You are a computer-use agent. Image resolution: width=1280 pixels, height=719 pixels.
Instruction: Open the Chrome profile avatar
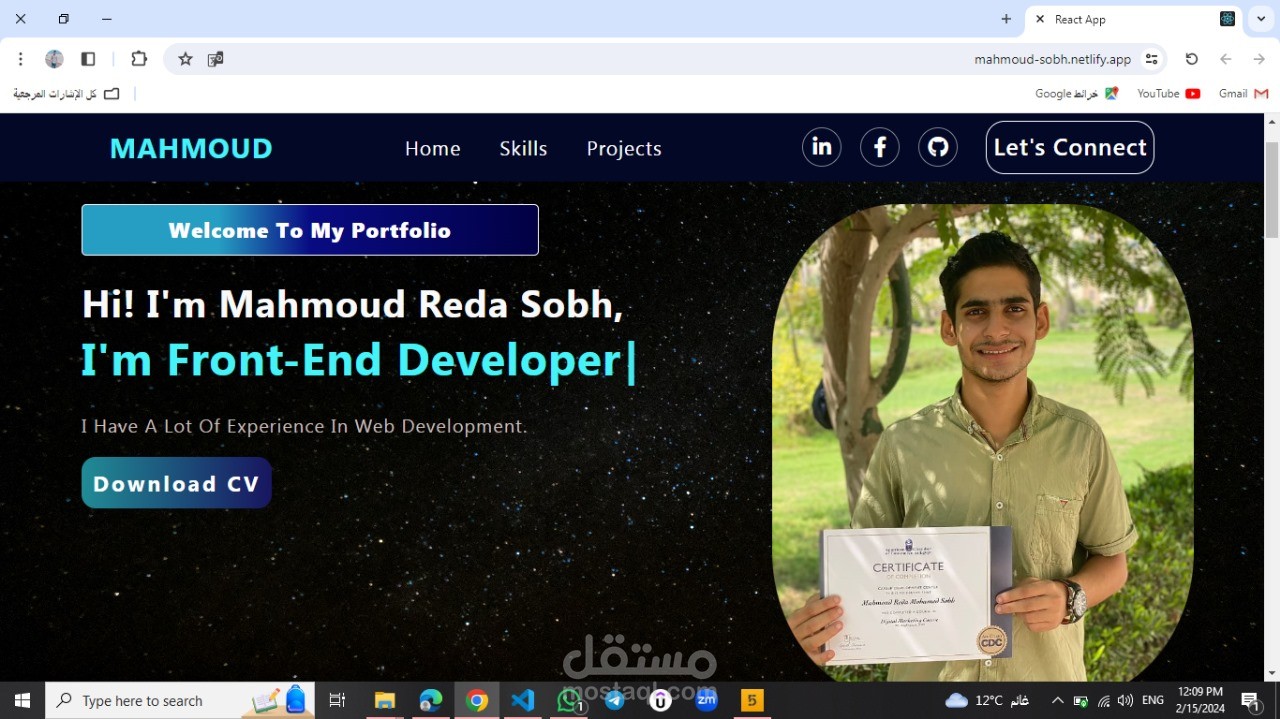pos(54,59)
